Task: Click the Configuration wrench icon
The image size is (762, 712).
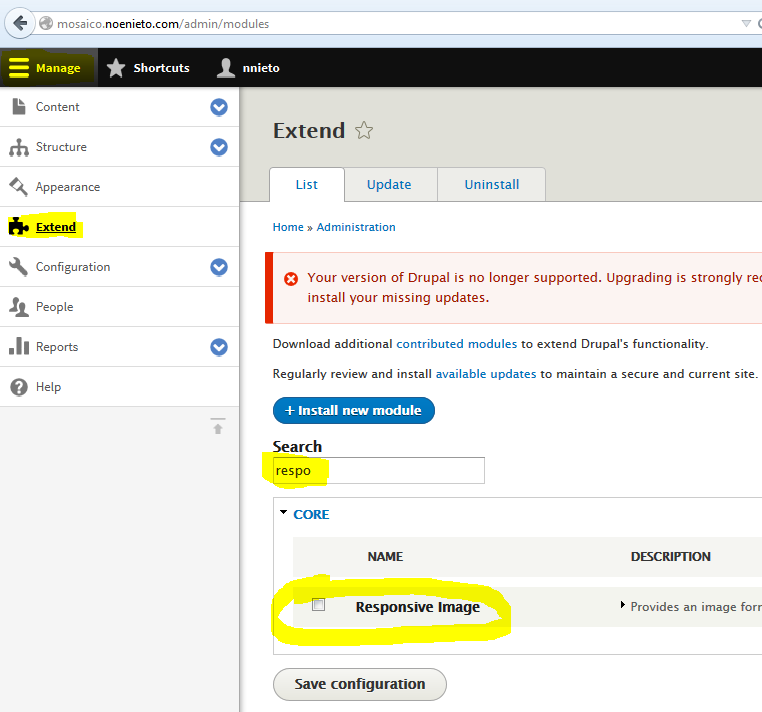Action: pyautogui.click(x=18, y=267)
